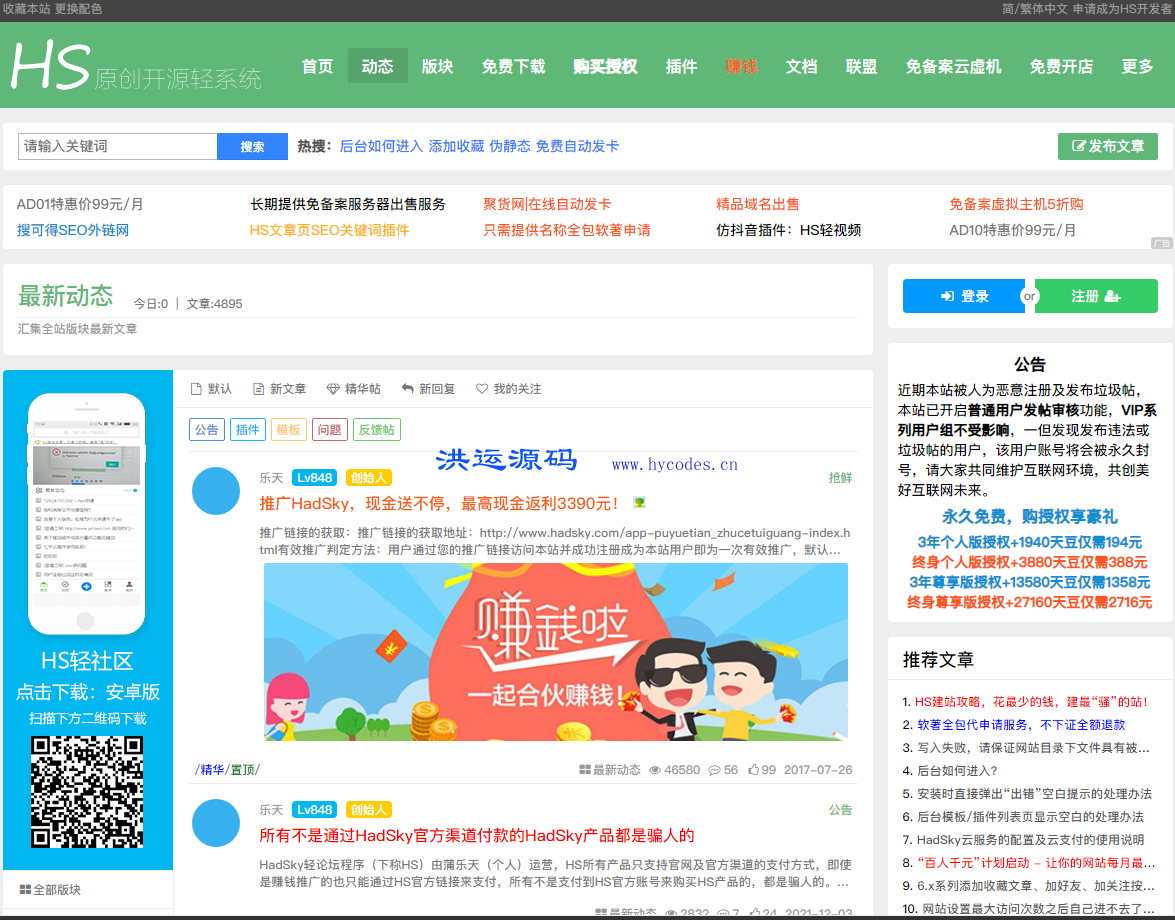Open 全部版块 in left sidebar
Image resolution: width=1175 pixels, height=920 pixels.
[50, 889]
